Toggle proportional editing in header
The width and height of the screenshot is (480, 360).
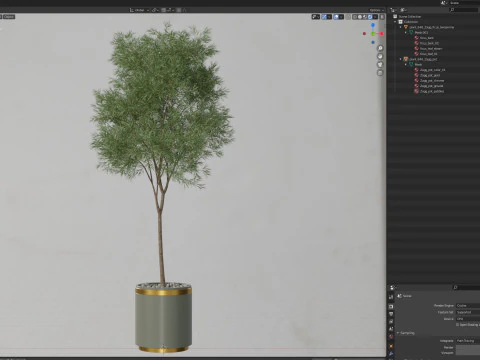tap(179, 10)
